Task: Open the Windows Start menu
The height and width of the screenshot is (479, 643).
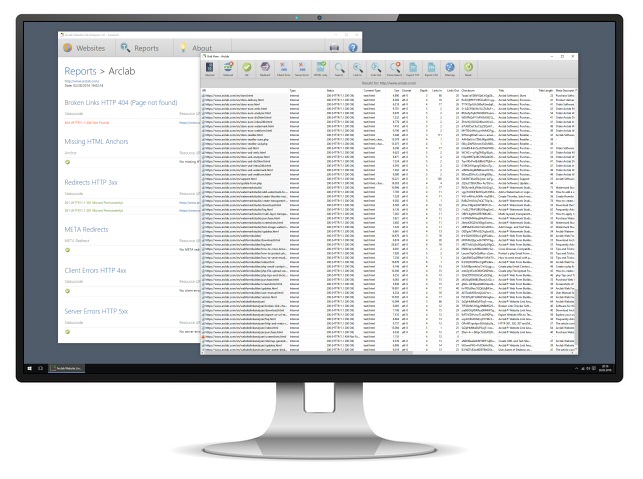Action: tap(30, 368)
